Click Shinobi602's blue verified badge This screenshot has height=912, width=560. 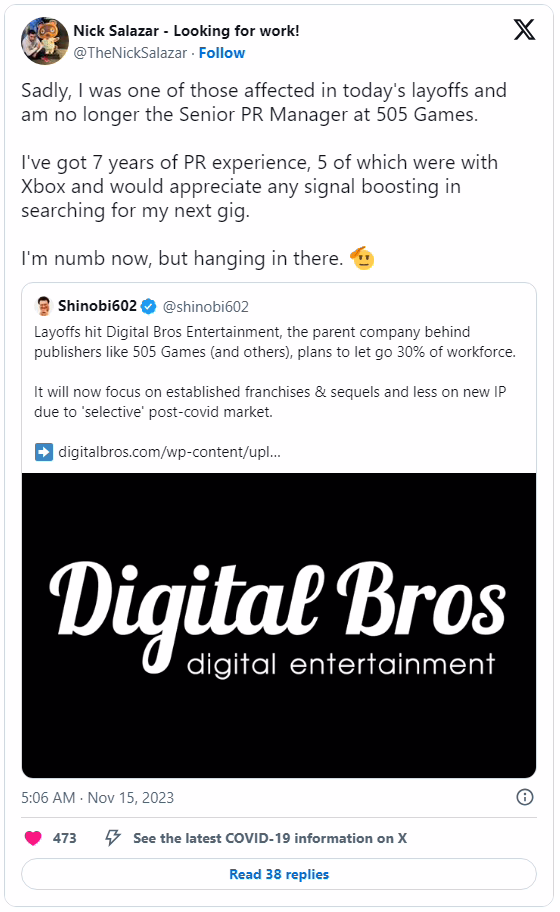pos(149,306)
